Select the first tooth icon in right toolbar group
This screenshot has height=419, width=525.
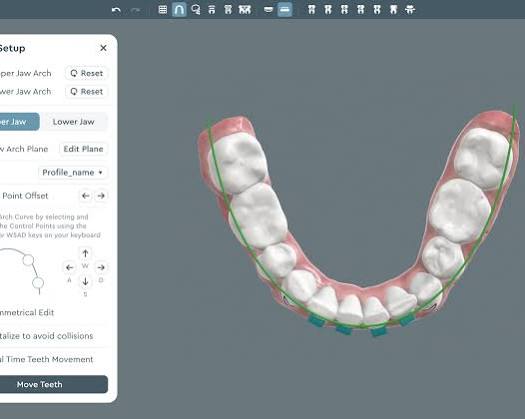click(x=311, y=9)
